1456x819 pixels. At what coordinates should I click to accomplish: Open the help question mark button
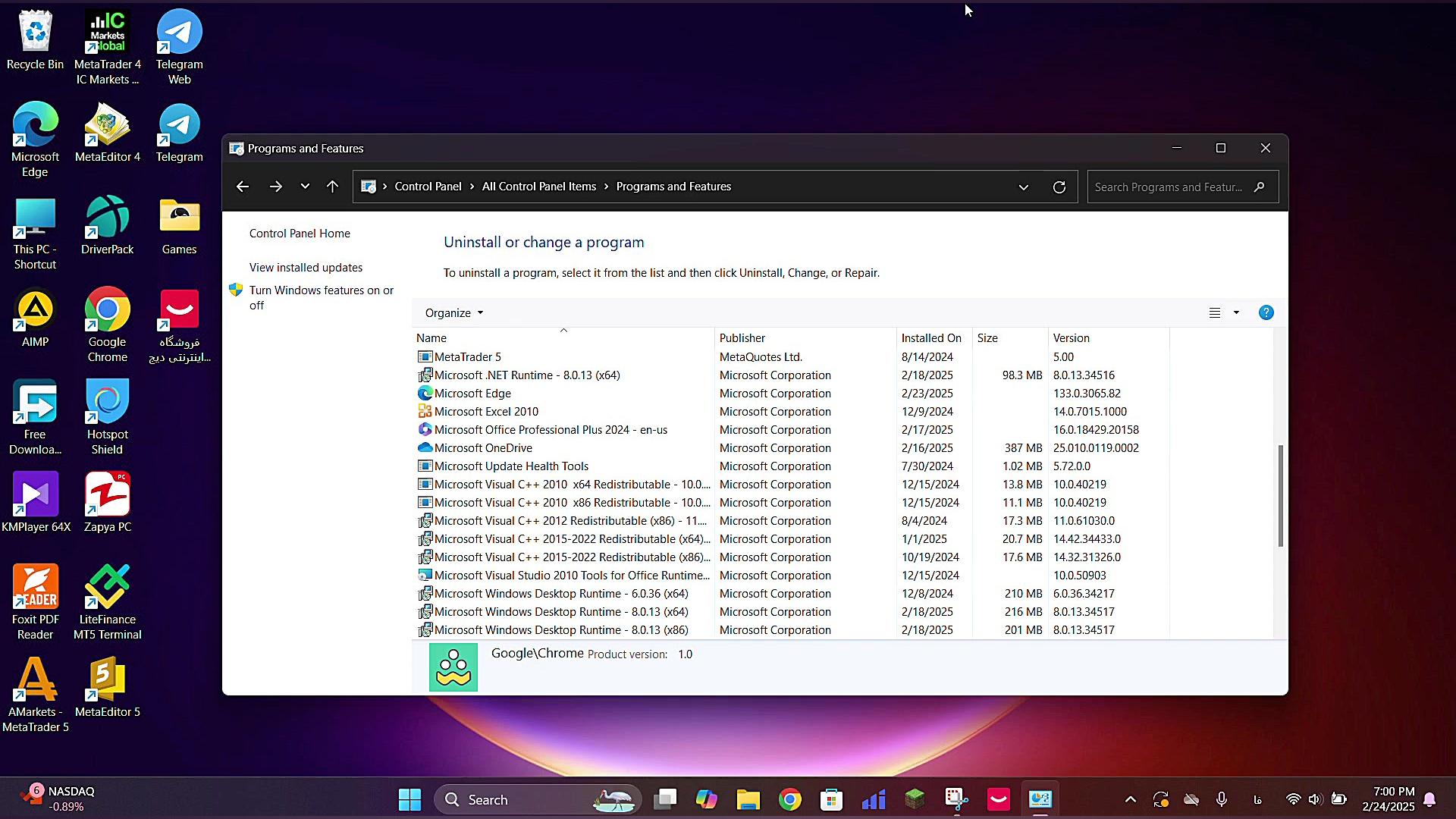(1266, 312)
